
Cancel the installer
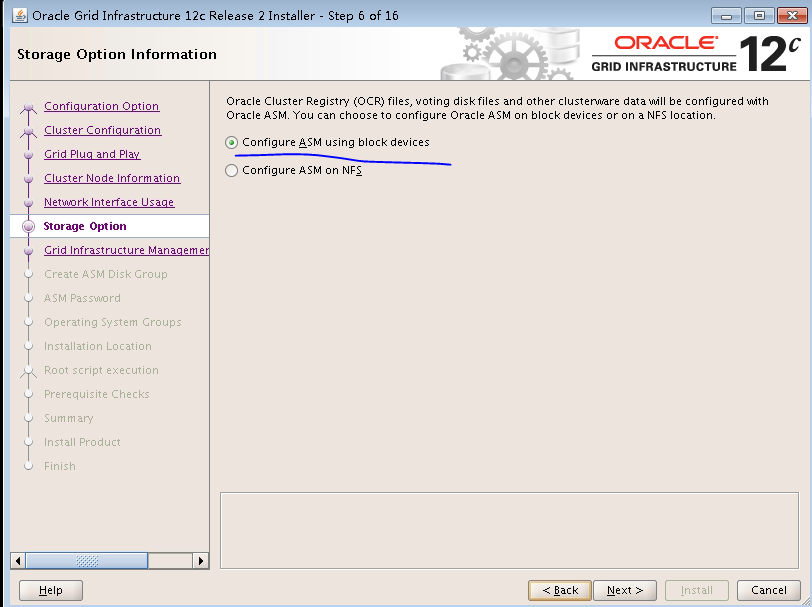click(x=768, y=590)
